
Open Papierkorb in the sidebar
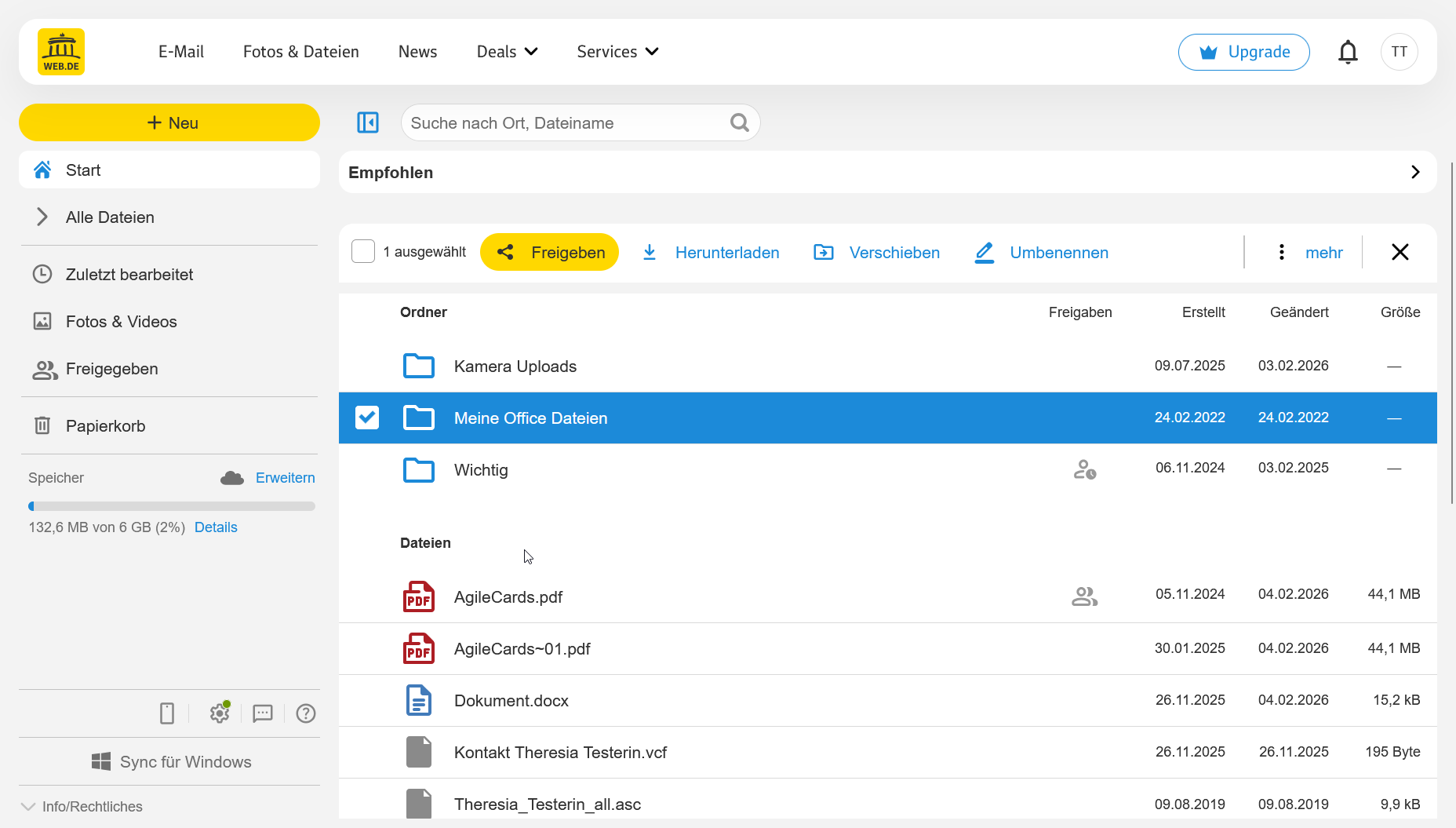click(x=105, y=426)
